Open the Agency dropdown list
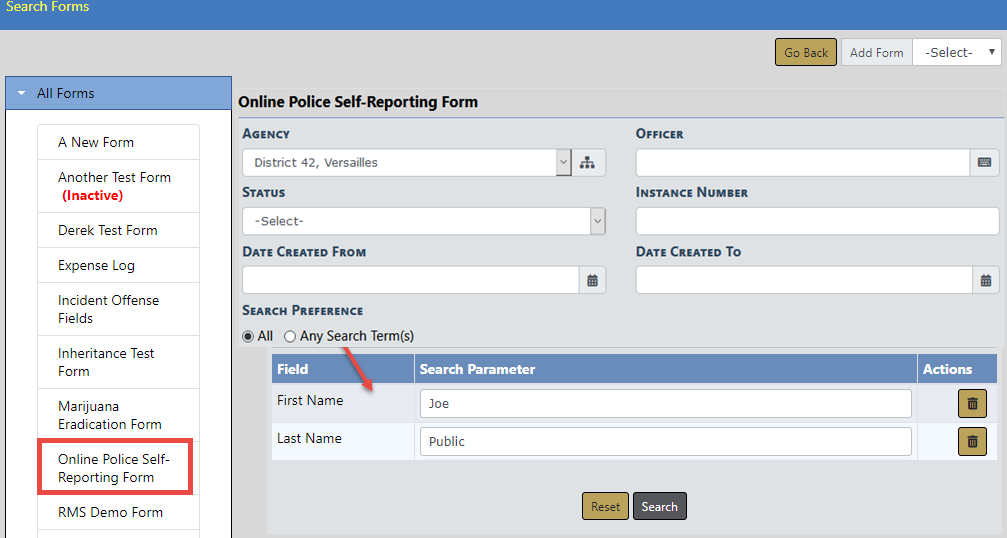 click(563, 163)
